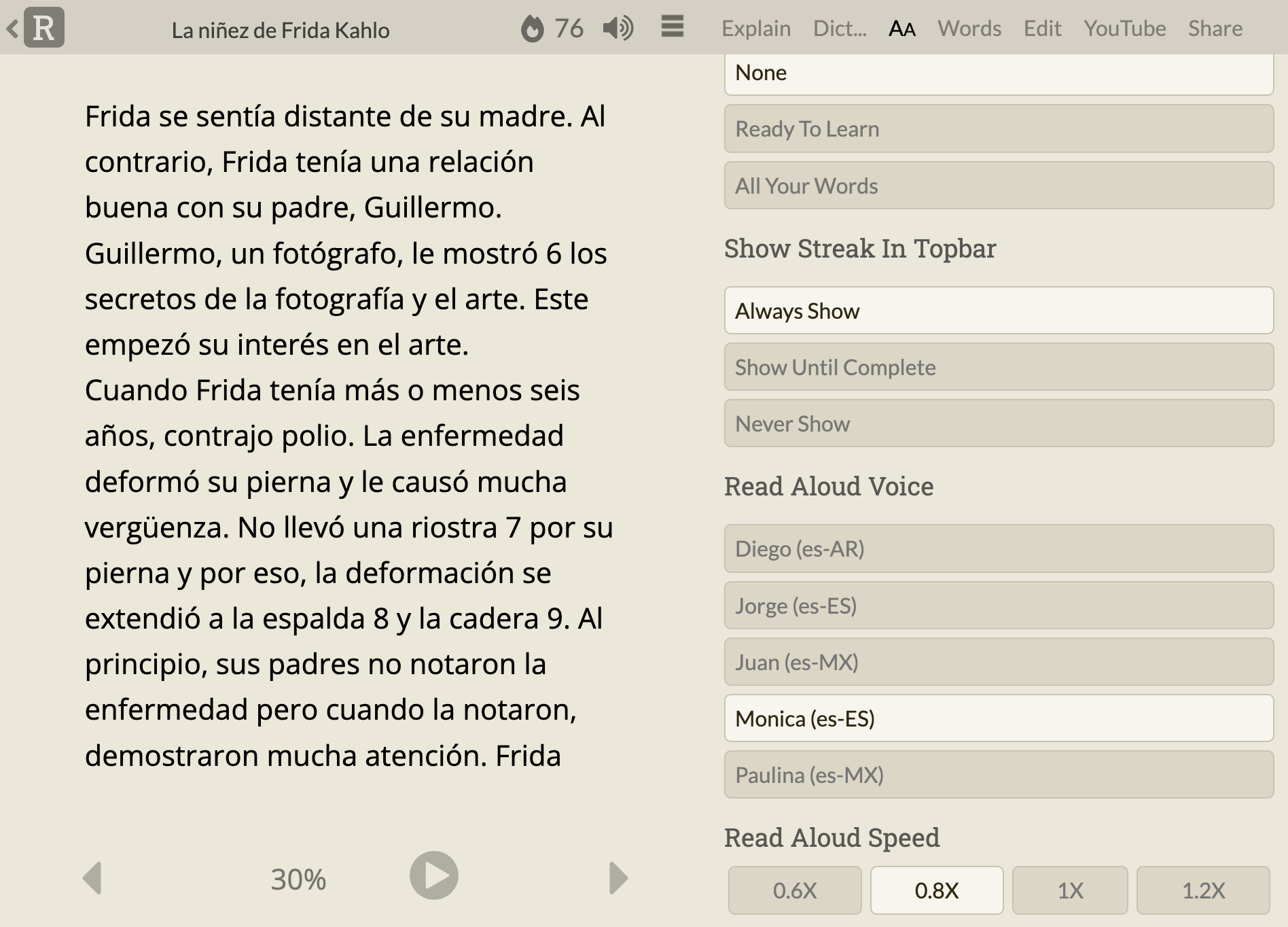Click the flame streak icon
1288x927 pixels.
tap(533, 29)
